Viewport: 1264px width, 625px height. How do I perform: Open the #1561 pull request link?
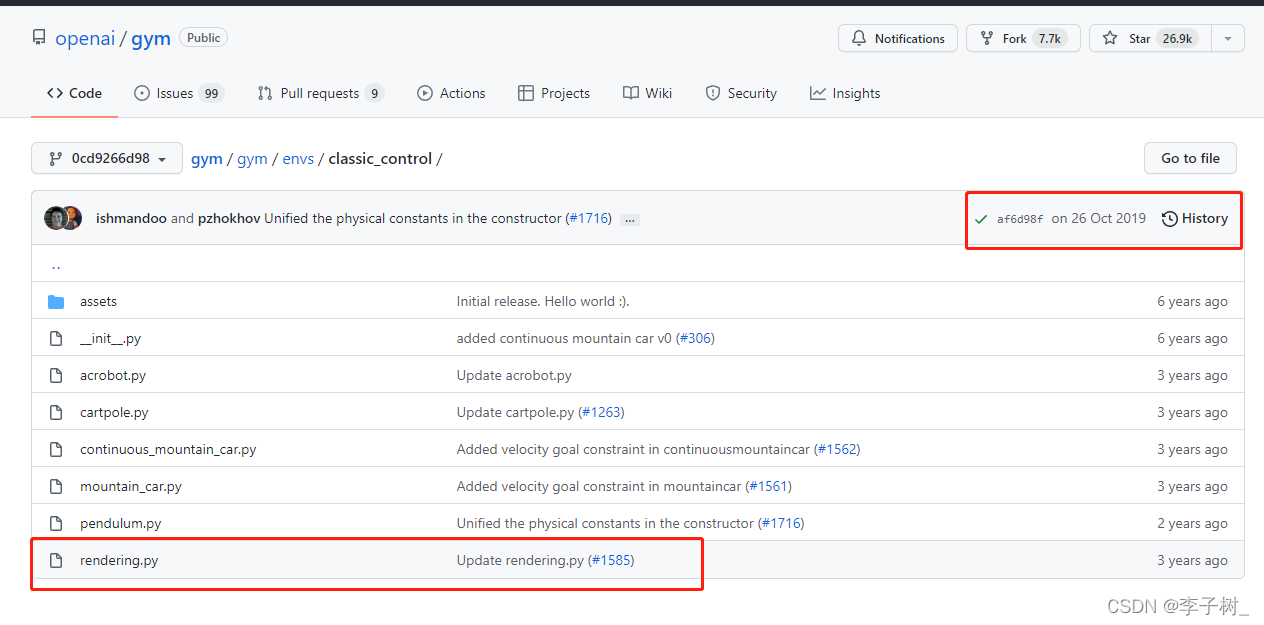pyautogui.click(x=768, y=486)
